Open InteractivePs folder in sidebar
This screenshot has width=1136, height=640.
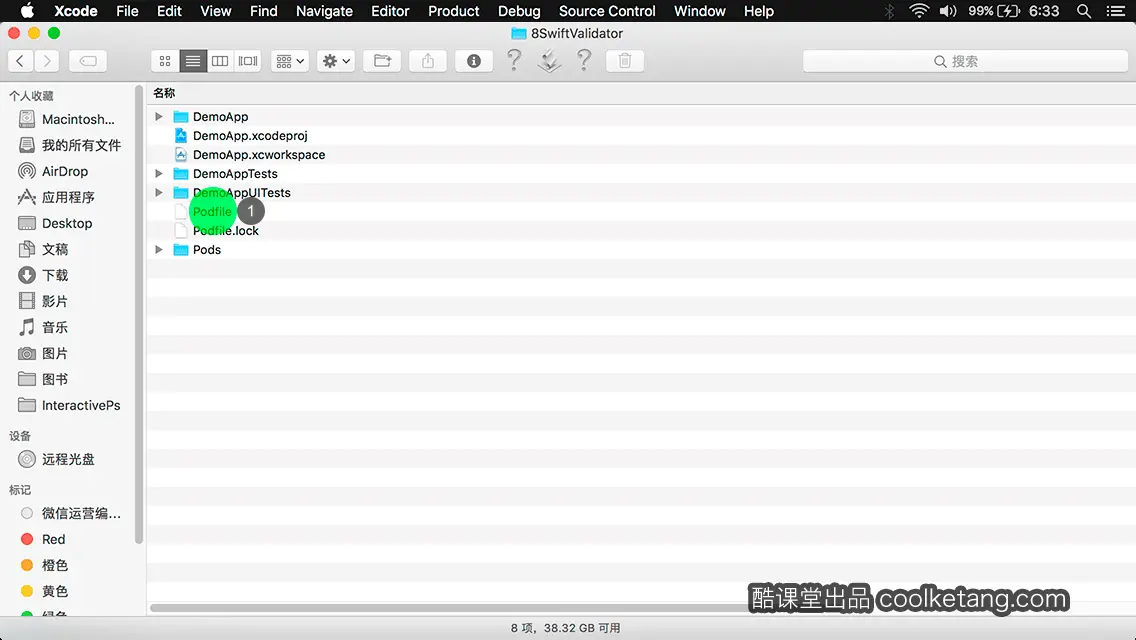69,405
